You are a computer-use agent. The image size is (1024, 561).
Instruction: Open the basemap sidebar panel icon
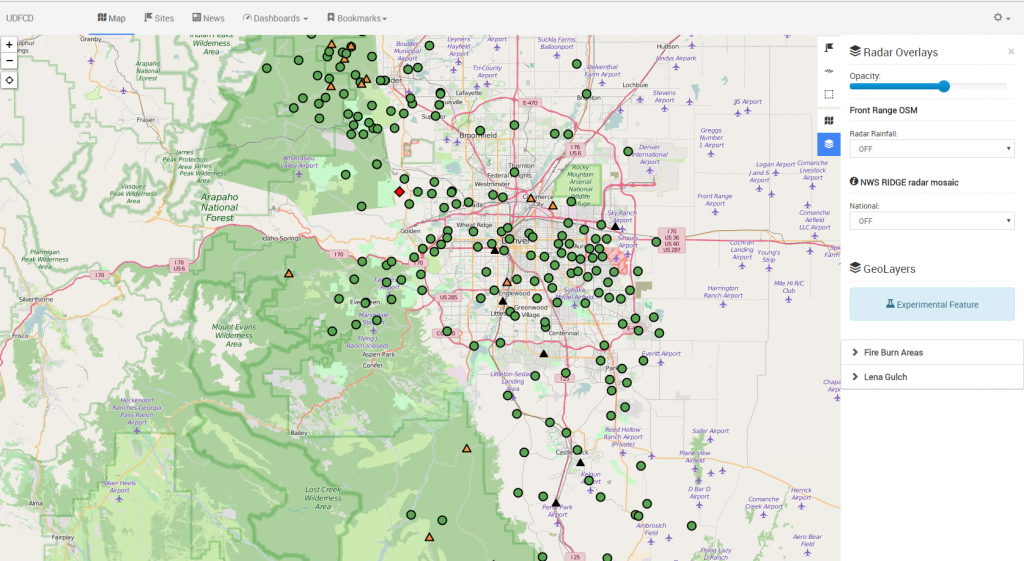(829, 120)
